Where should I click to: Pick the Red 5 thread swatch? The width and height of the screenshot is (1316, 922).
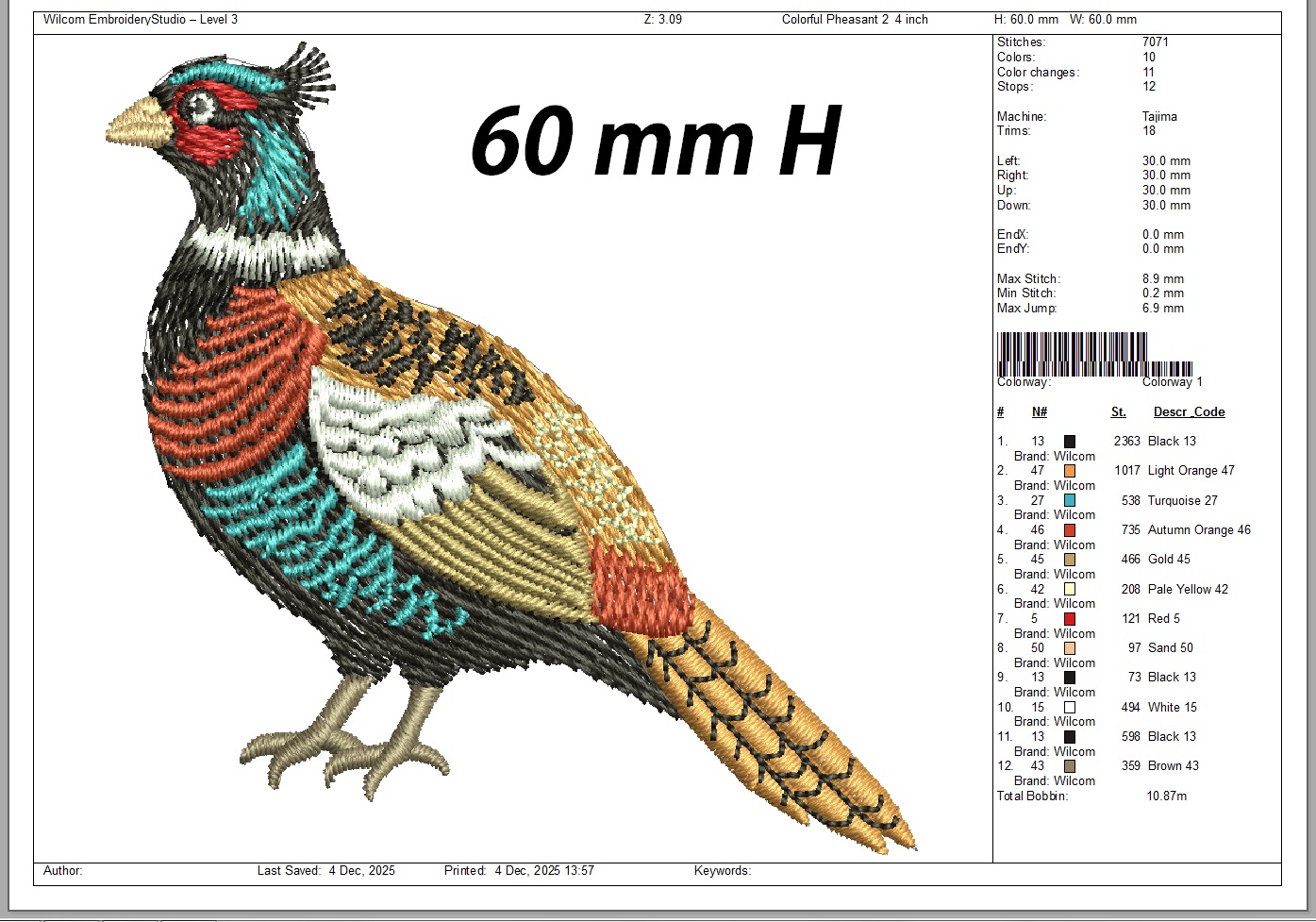point(1070,619)
